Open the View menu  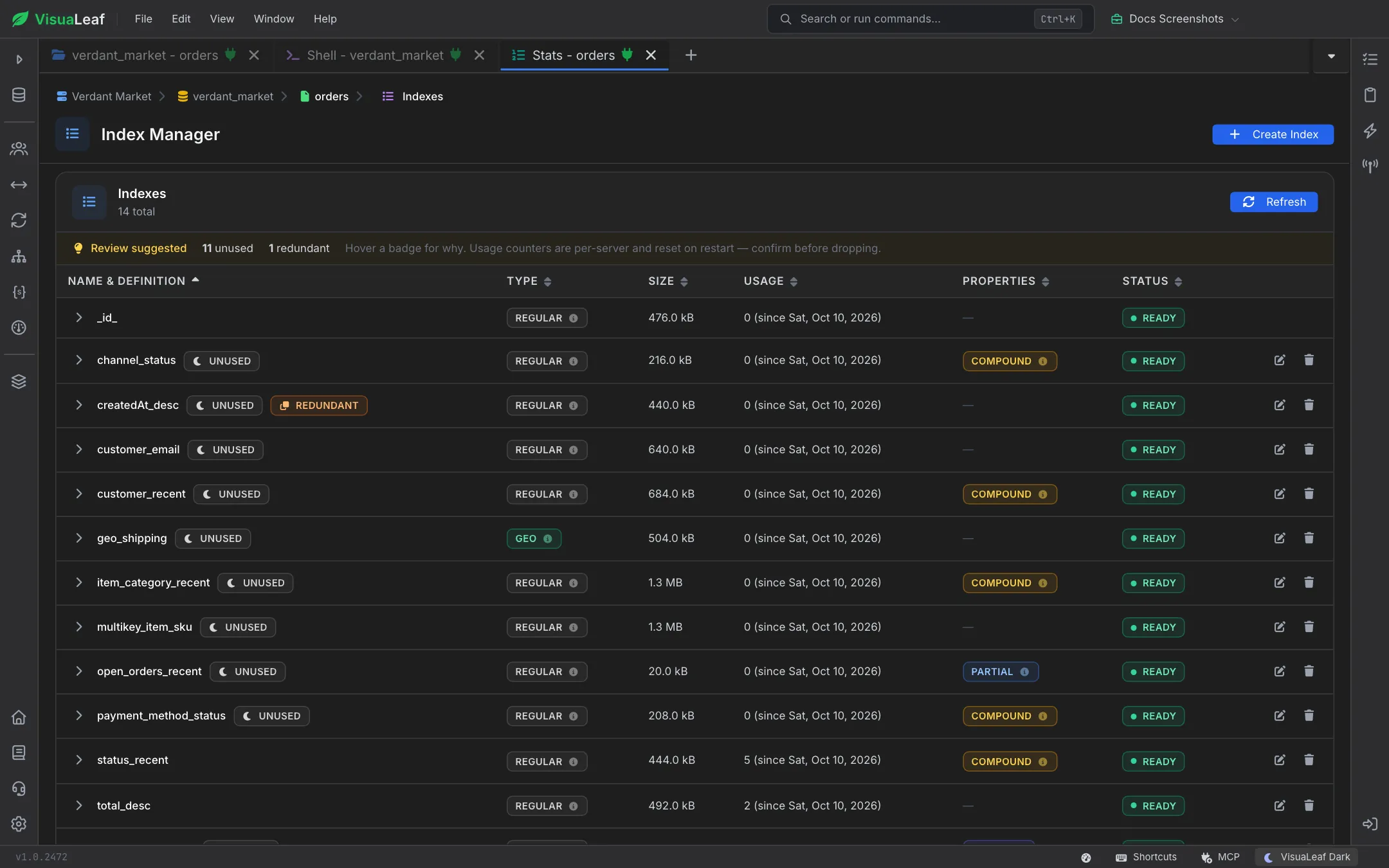click(222, 19)
